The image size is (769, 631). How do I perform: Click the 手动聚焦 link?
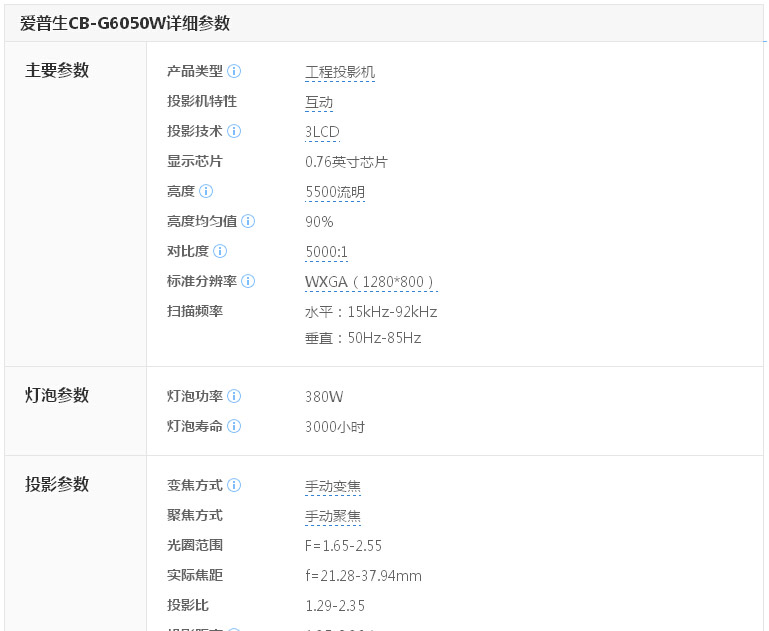(x=333, y=516)
